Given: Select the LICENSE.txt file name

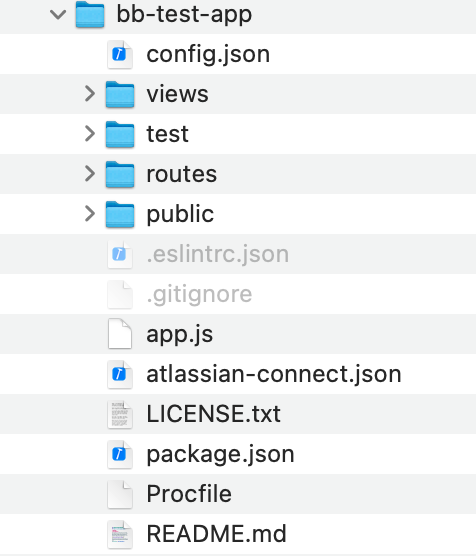Looking at the screenshot, I should tap(214, 414).
